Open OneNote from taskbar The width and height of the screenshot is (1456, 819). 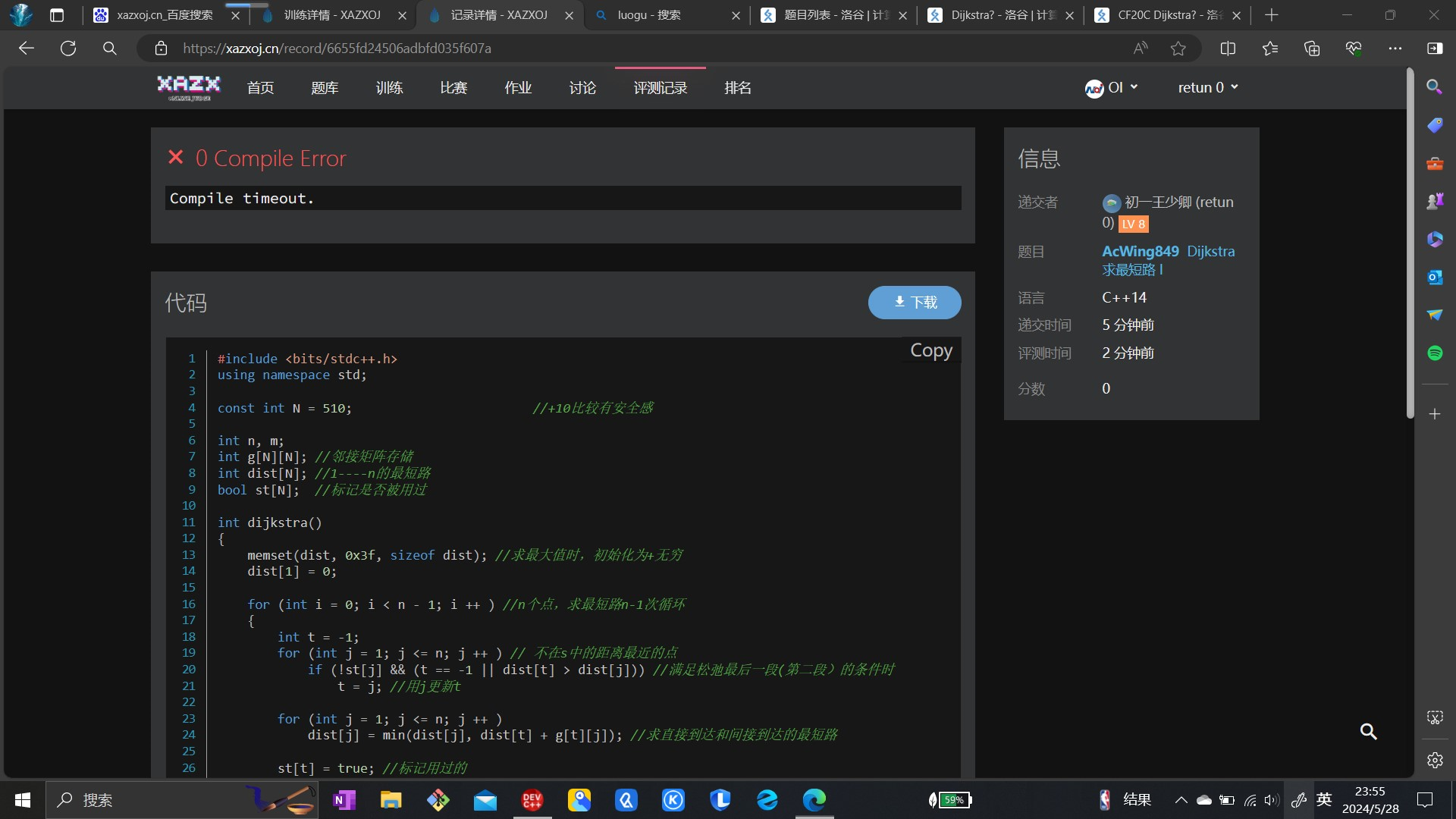tap(344, 800)
